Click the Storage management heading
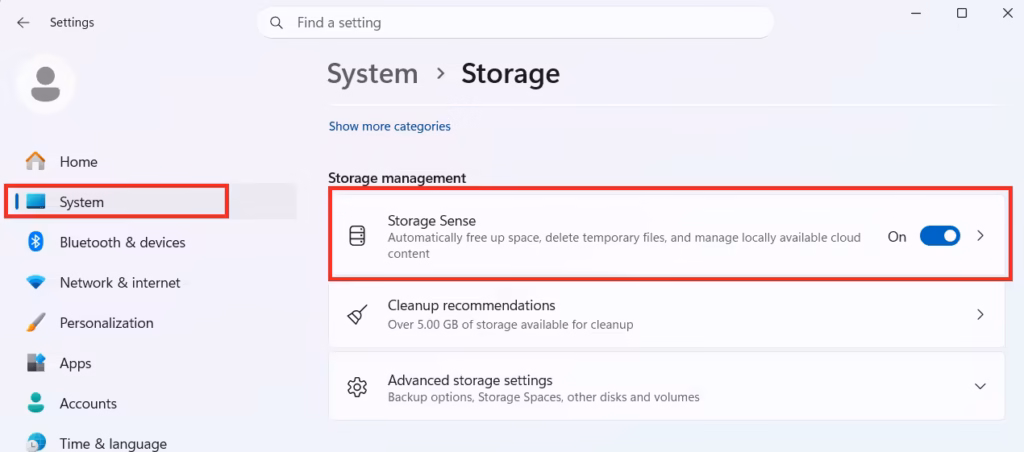1024x452 pixels. point(397,178)
